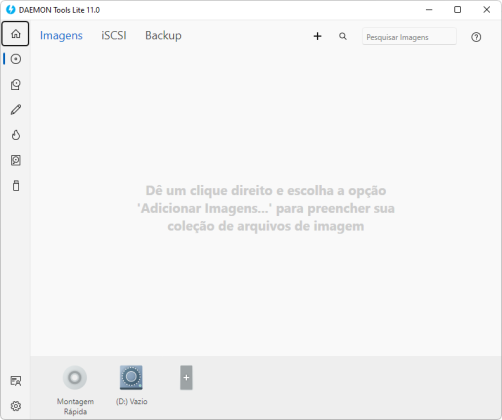Add a new virtual drive with plus tile
The image size is (502, 420).
[x=186, y=378]
